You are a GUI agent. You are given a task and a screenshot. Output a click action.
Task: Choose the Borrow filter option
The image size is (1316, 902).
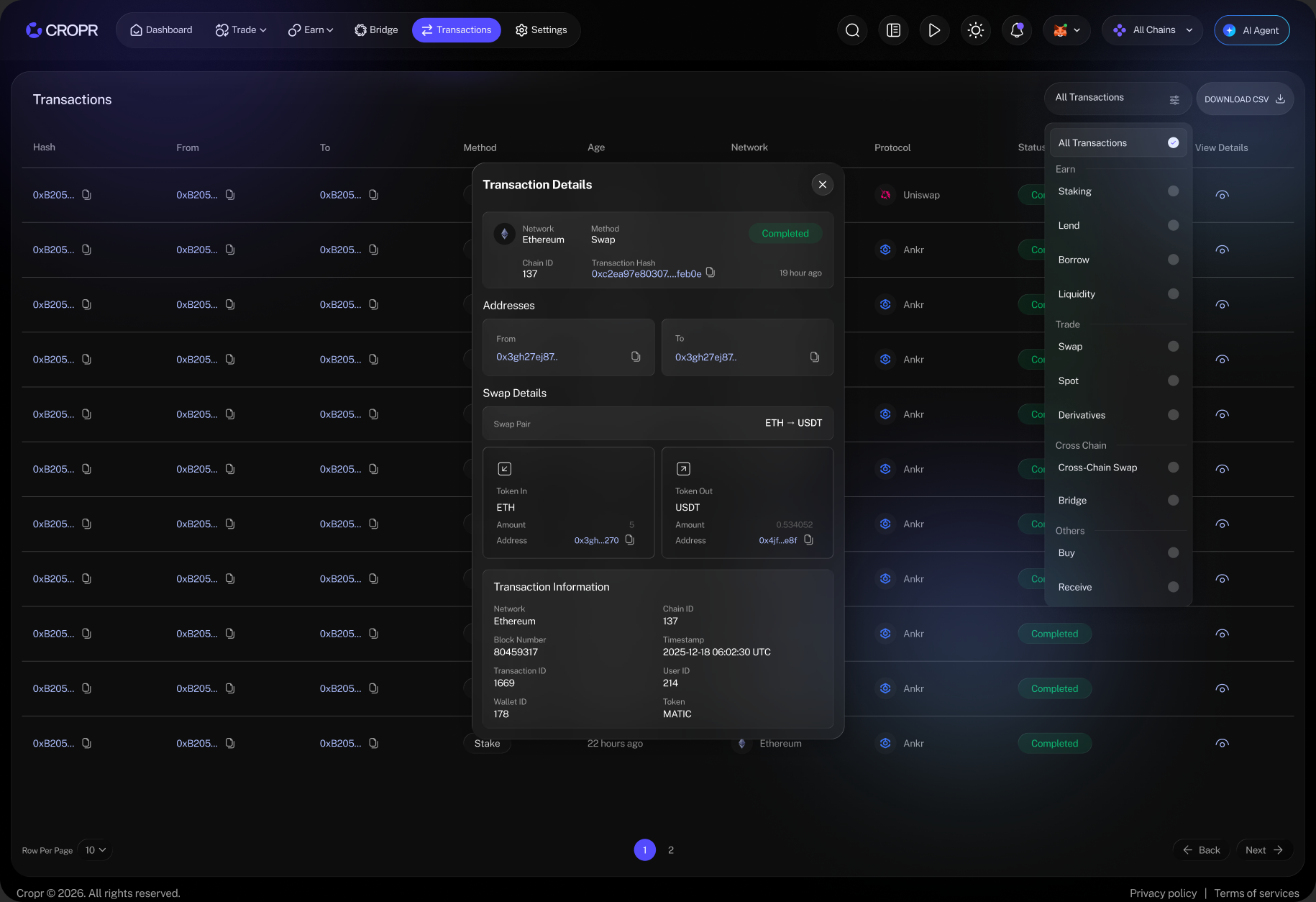pos(1118,260)
